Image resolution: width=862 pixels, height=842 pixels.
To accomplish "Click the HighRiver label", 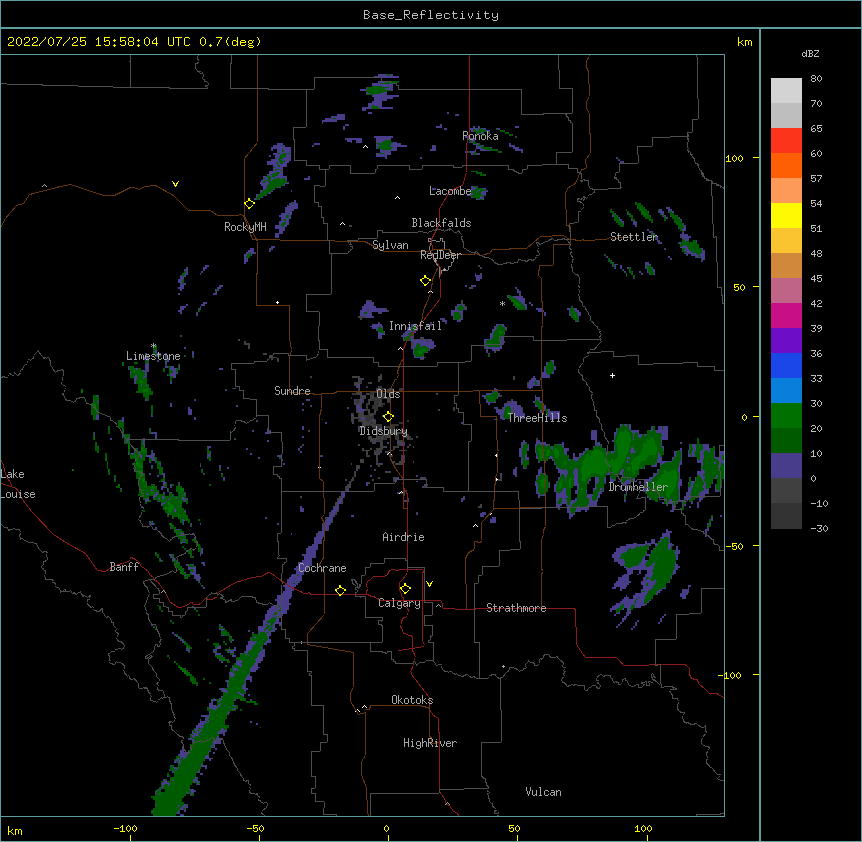I will pos(430,743).
